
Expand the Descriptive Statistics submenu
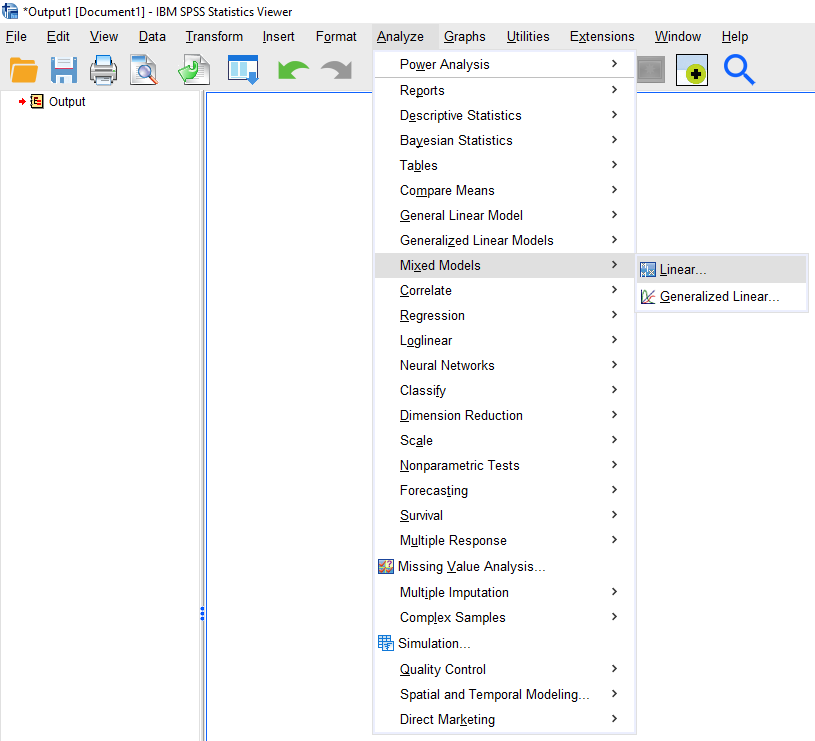(x=460, y=116)
